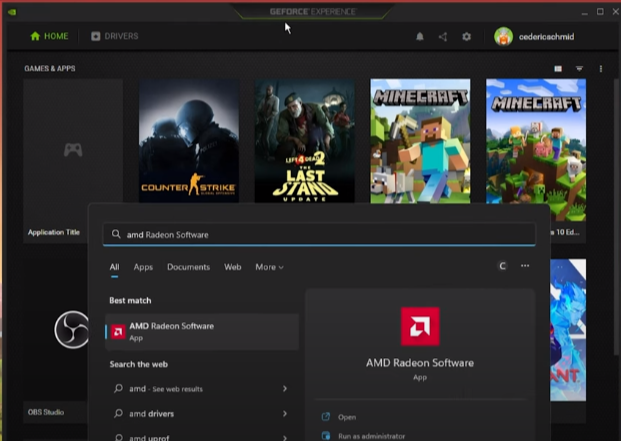The height and width of the screenshot is (441, 621).
Task: Click the large AMD Radeon Software logo
Action: click(x=419, y=326)
